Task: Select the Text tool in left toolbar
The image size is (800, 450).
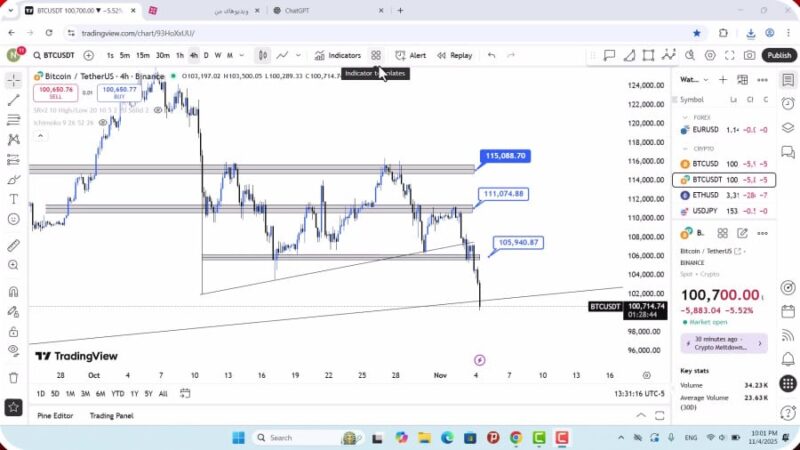Action: (13, 199)
